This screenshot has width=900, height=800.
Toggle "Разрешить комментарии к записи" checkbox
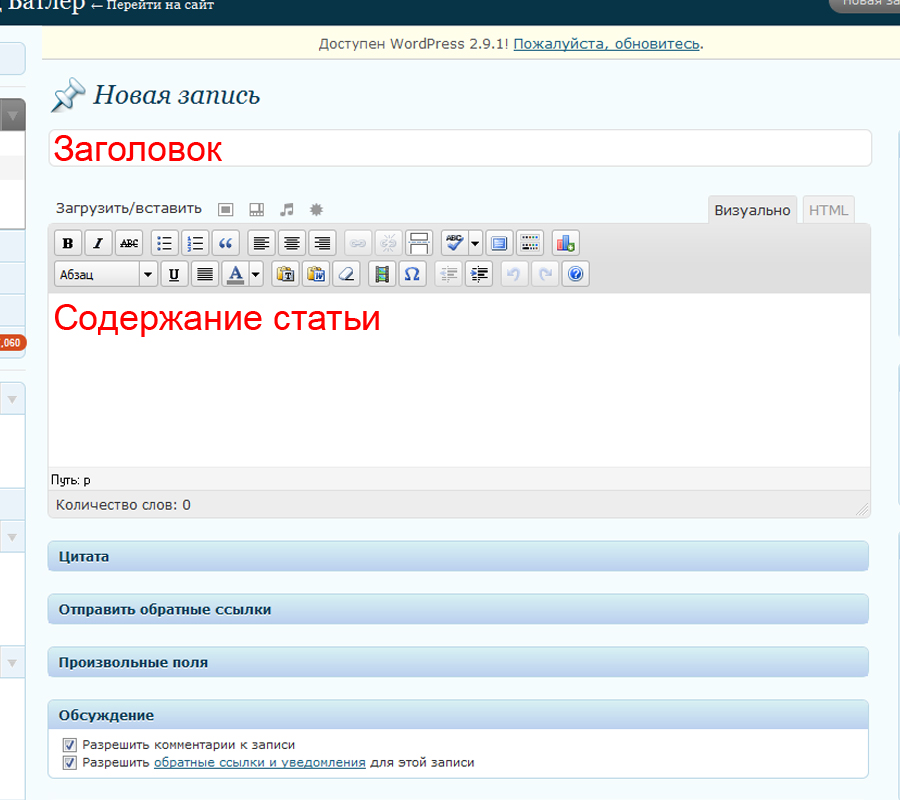pos(69,745)
